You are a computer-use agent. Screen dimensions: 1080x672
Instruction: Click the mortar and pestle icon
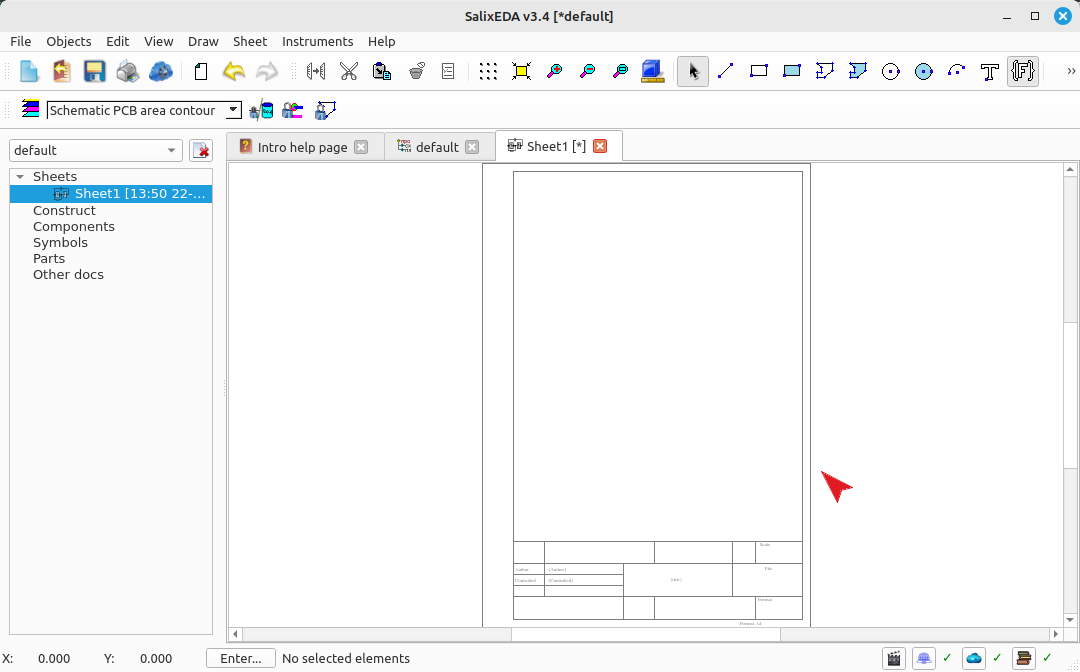coord(416,71)
